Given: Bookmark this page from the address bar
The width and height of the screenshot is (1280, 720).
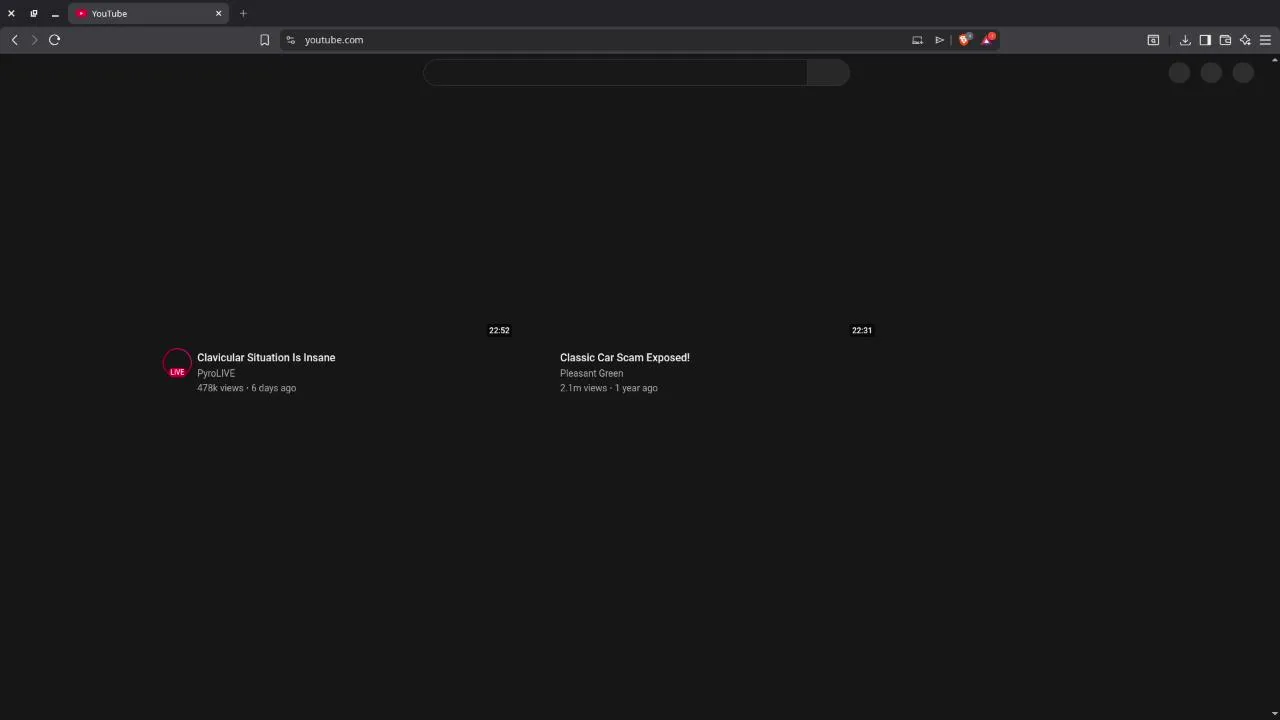Looking at the screenshot, I should pos(265,40).
